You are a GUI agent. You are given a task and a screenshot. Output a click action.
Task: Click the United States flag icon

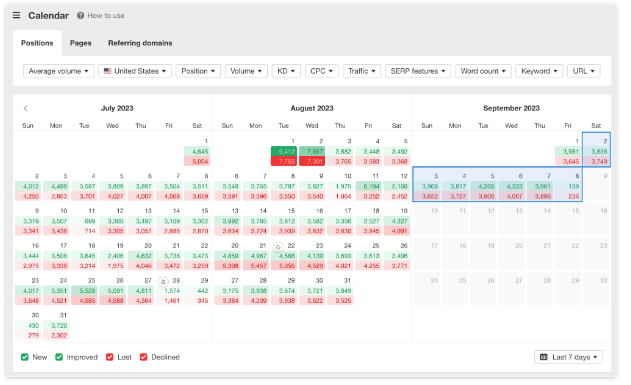[107, 71]
